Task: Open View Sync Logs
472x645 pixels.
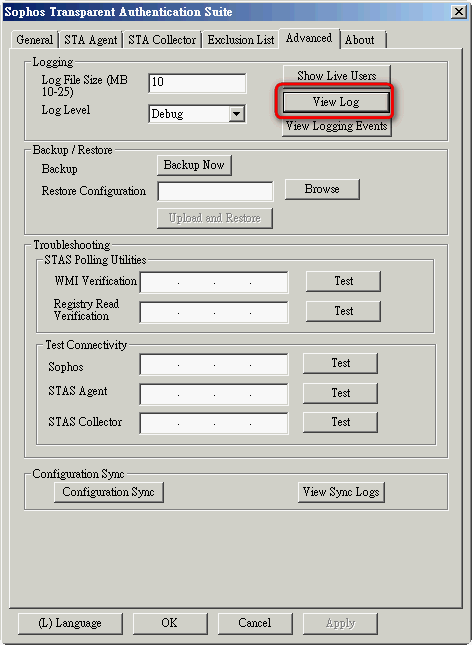Action: pyautogui.click(x=341, y=492)
